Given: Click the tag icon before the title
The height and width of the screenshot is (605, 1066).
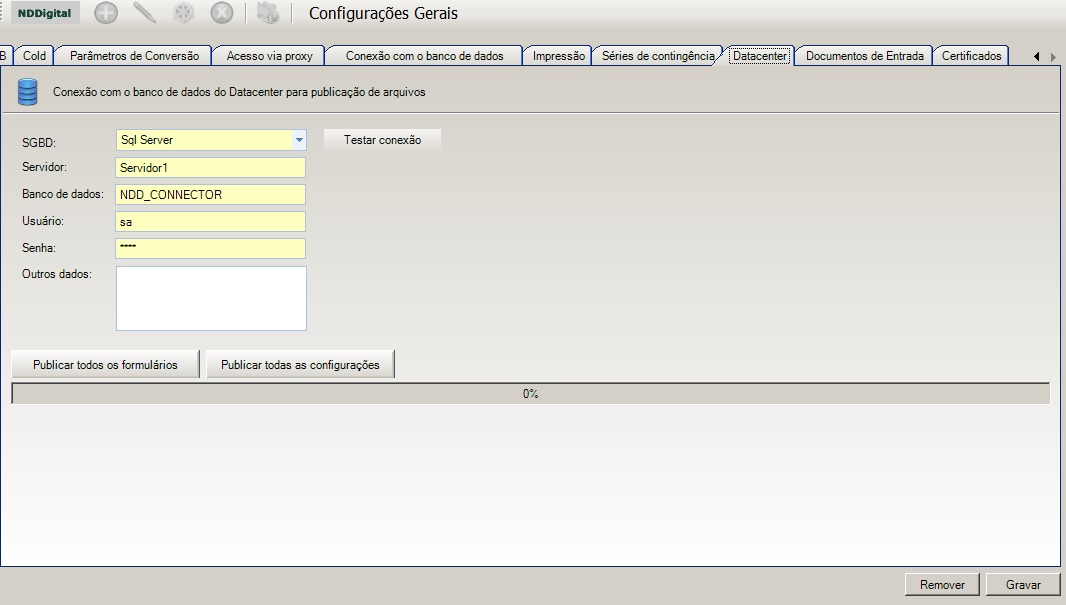Looking at the screenshot, I should pos(268,13).
